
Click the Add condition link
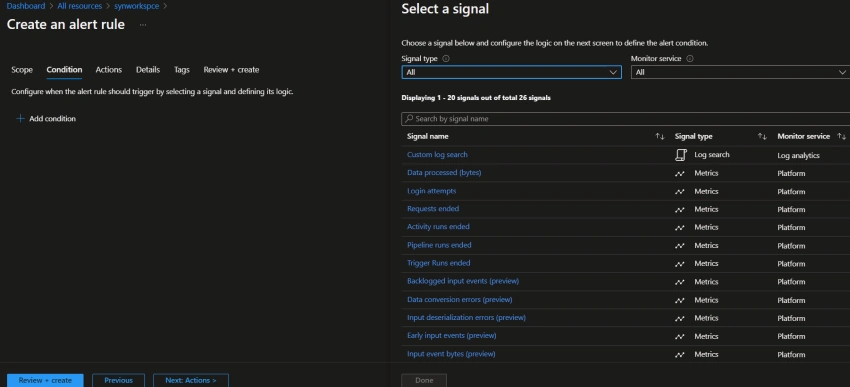[x=52, y=119]
